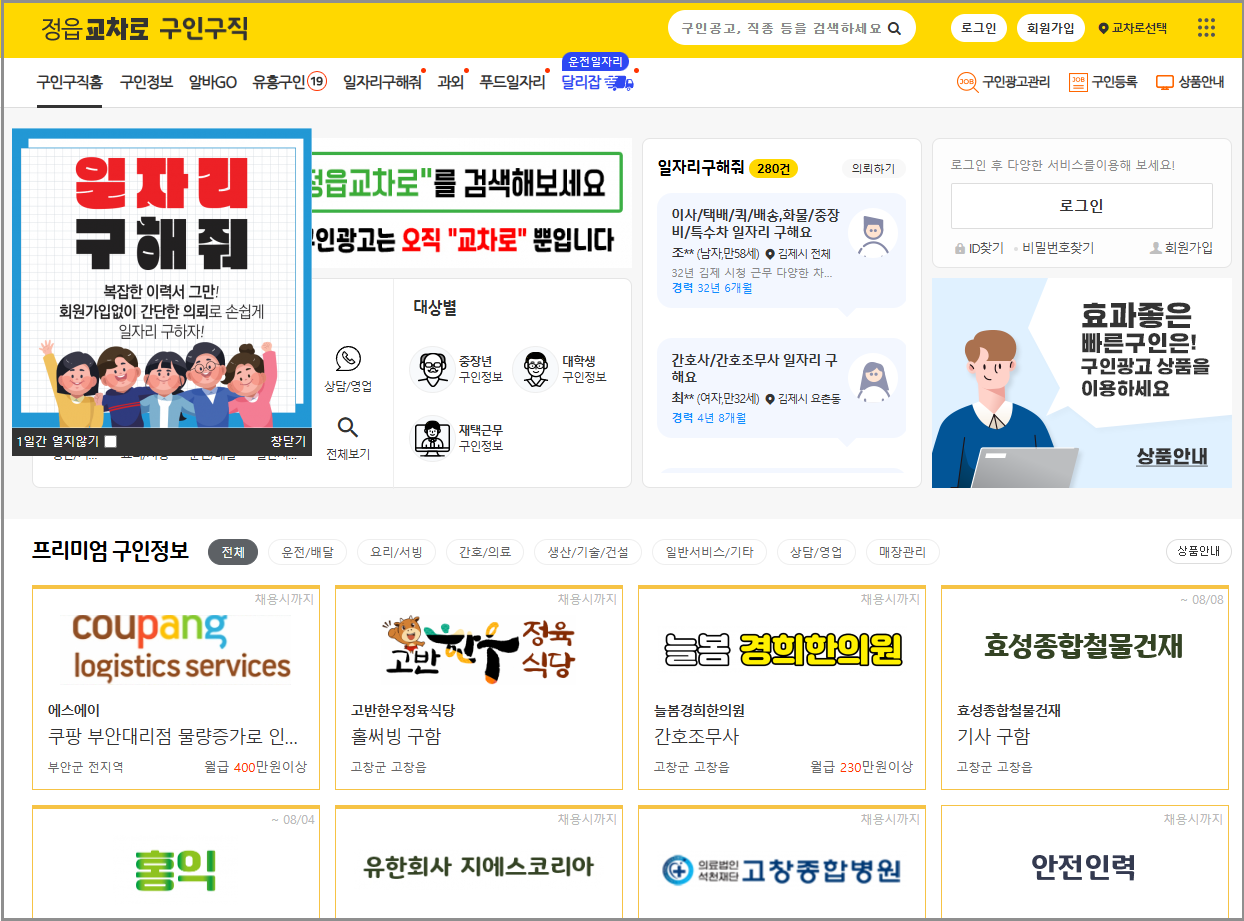Click the 상담/영업 phone icon

coord(348,360)
